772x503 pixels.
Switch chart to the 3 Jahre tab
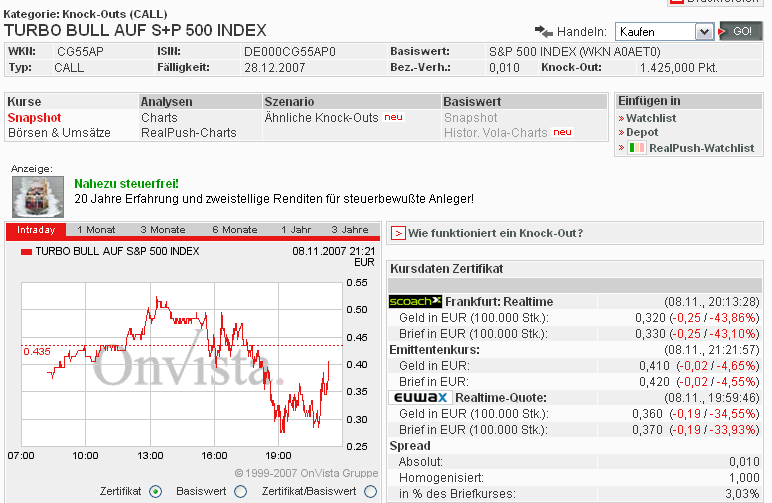point(349,230)
